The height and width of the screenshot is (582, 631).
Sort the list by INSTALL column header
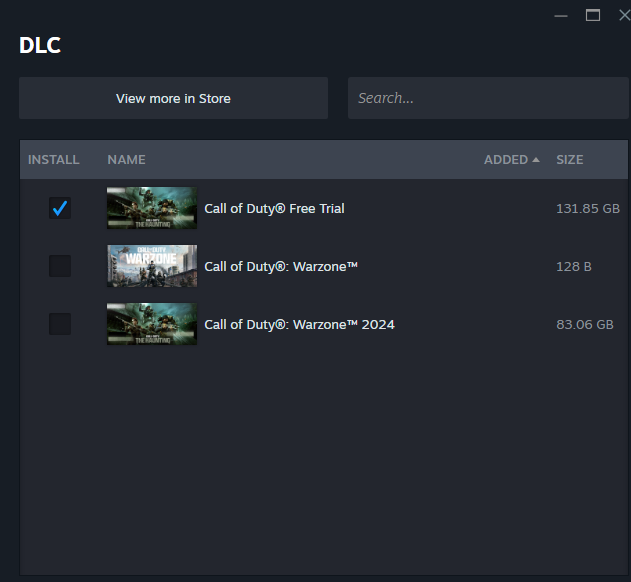point(53,160)
